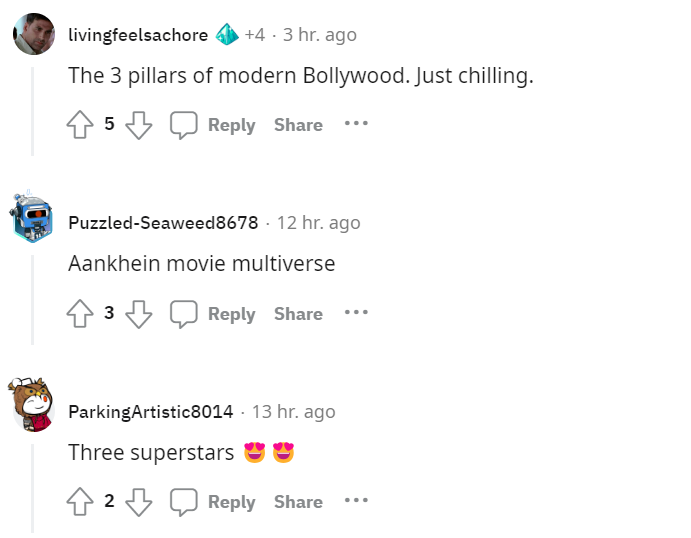Click the teal diamond award badge next to livingfeelsachore
This screenshot has height=538, width=691.
pos(227,34)
